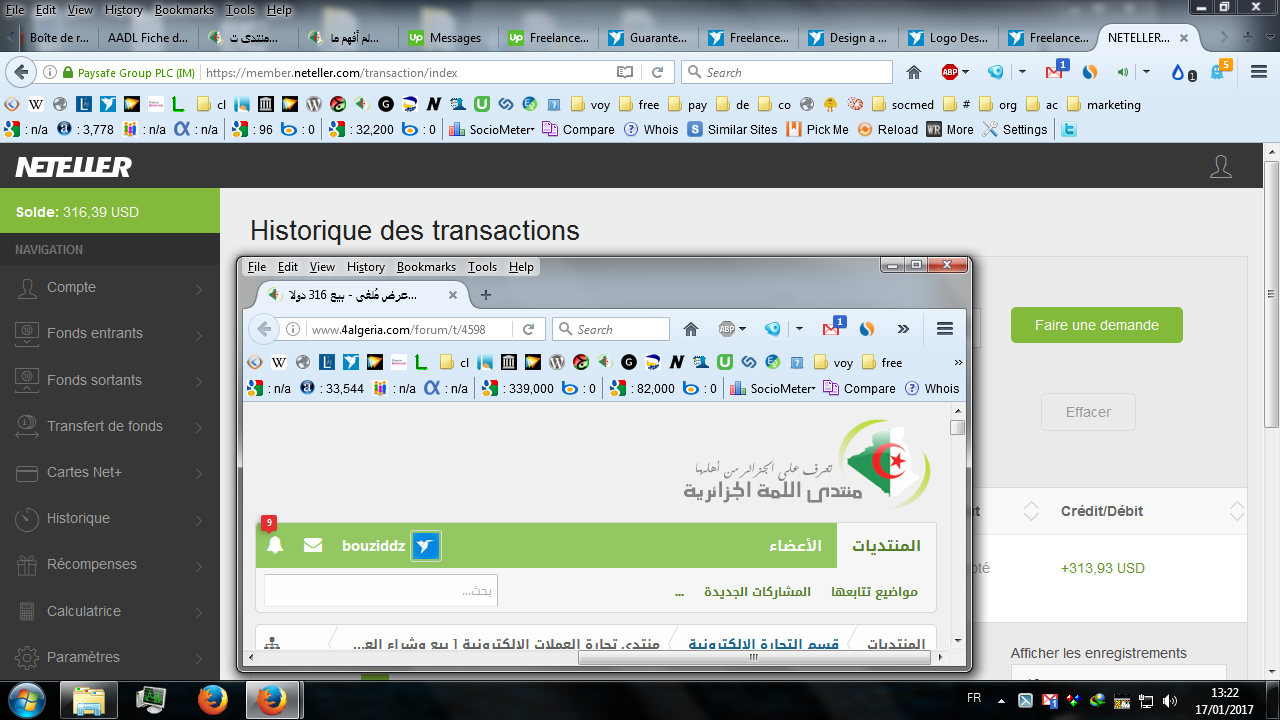Open the hamburger menu in the small browser window

(x=944, y=329)
